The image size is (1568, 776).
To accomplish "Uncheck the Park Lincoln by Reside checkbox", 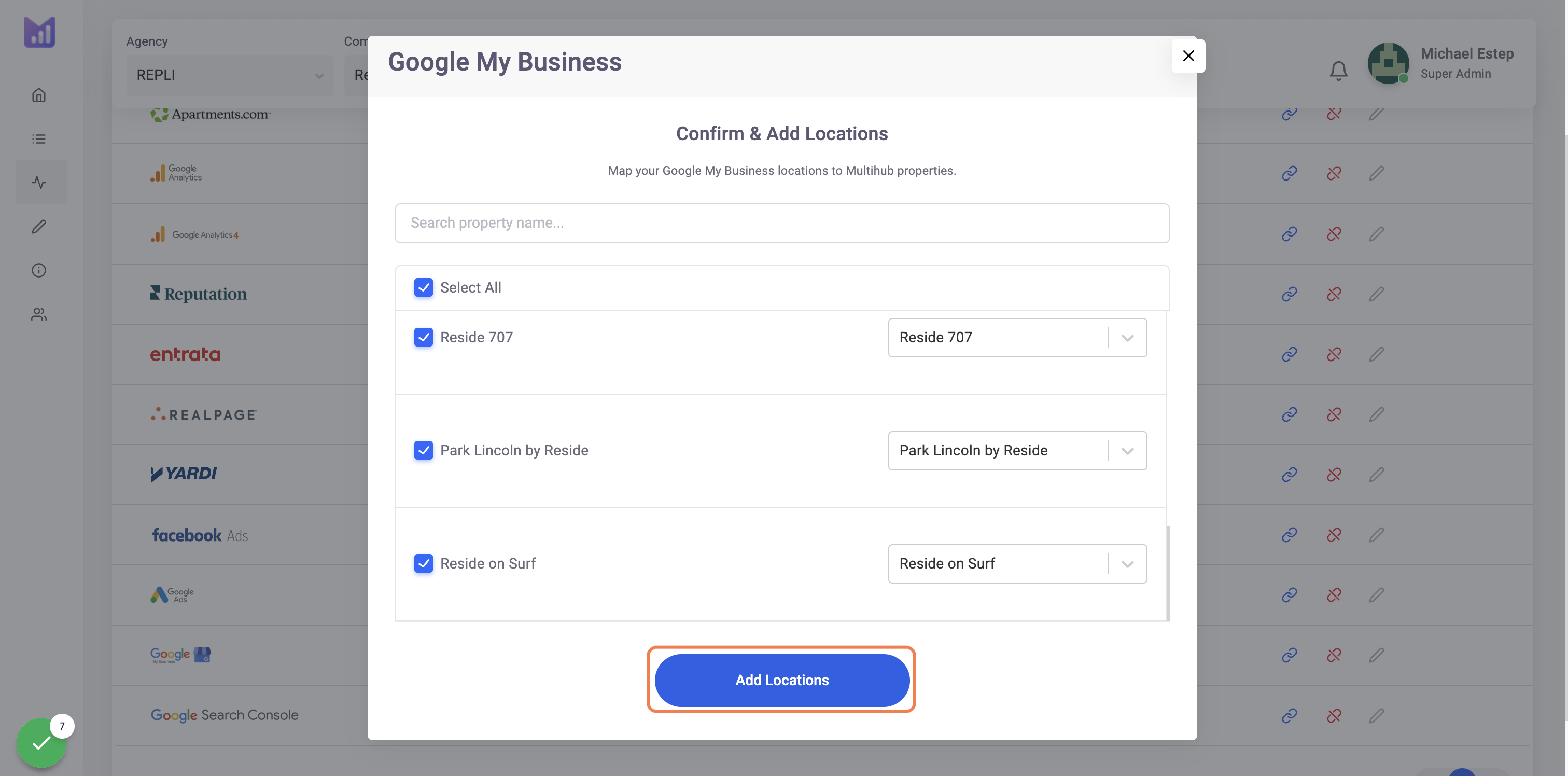I will (x=423, y=451).
